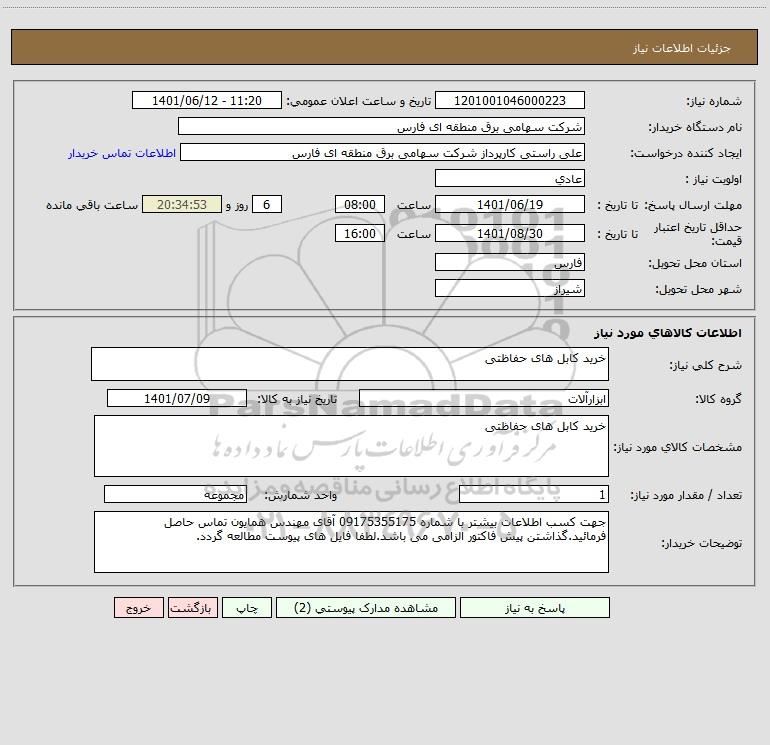Click the شهر محل تحویل field شیراز
The width and height of the screenshot is (770, 745).
click(x=510, y=288)
